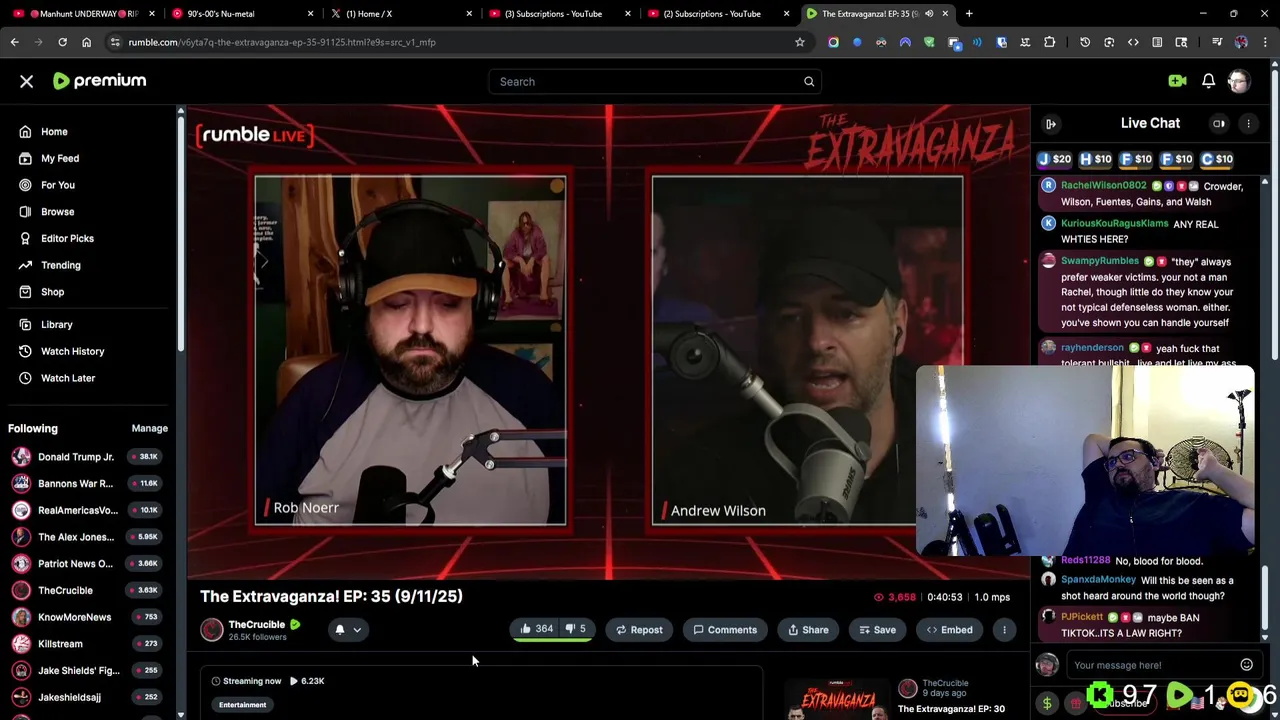Click the Watch Later clock icon
This screenshot has width=1280, height=720.
click(25, 378)
